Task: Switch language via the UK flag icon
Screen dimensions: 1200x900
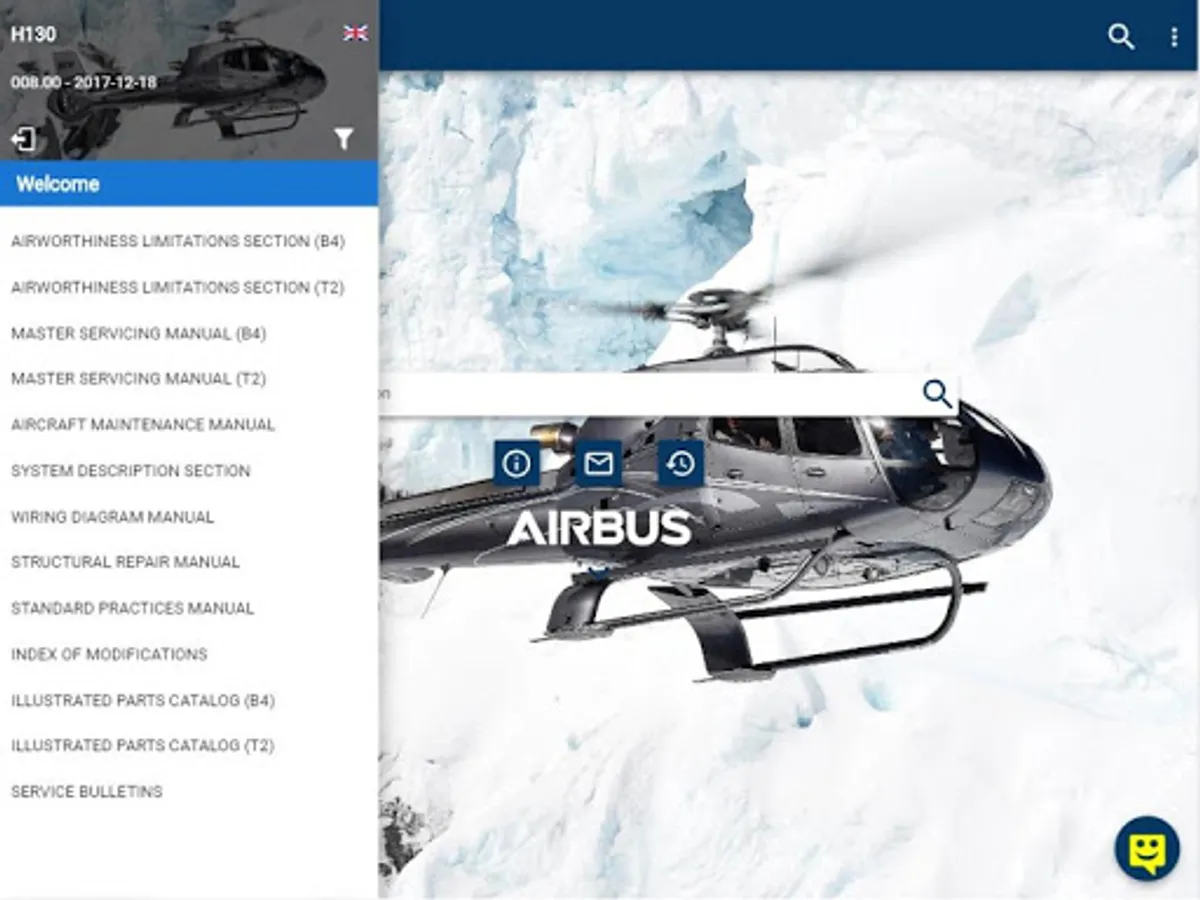Action: [355, 33]
